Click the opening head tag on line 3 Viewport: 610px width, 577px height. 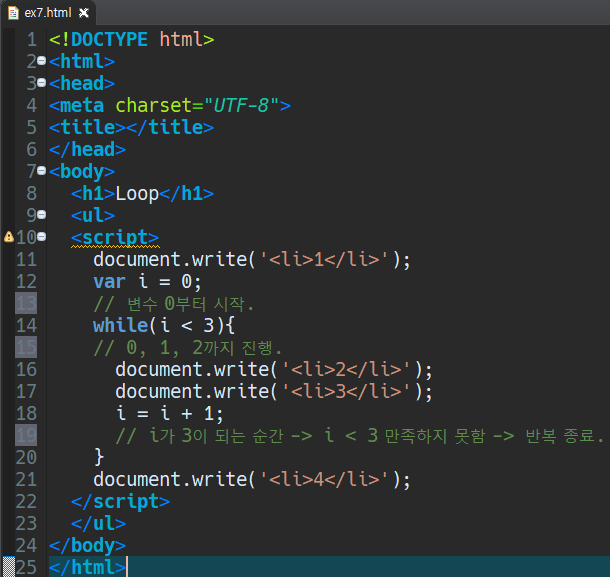click(82, 84)
